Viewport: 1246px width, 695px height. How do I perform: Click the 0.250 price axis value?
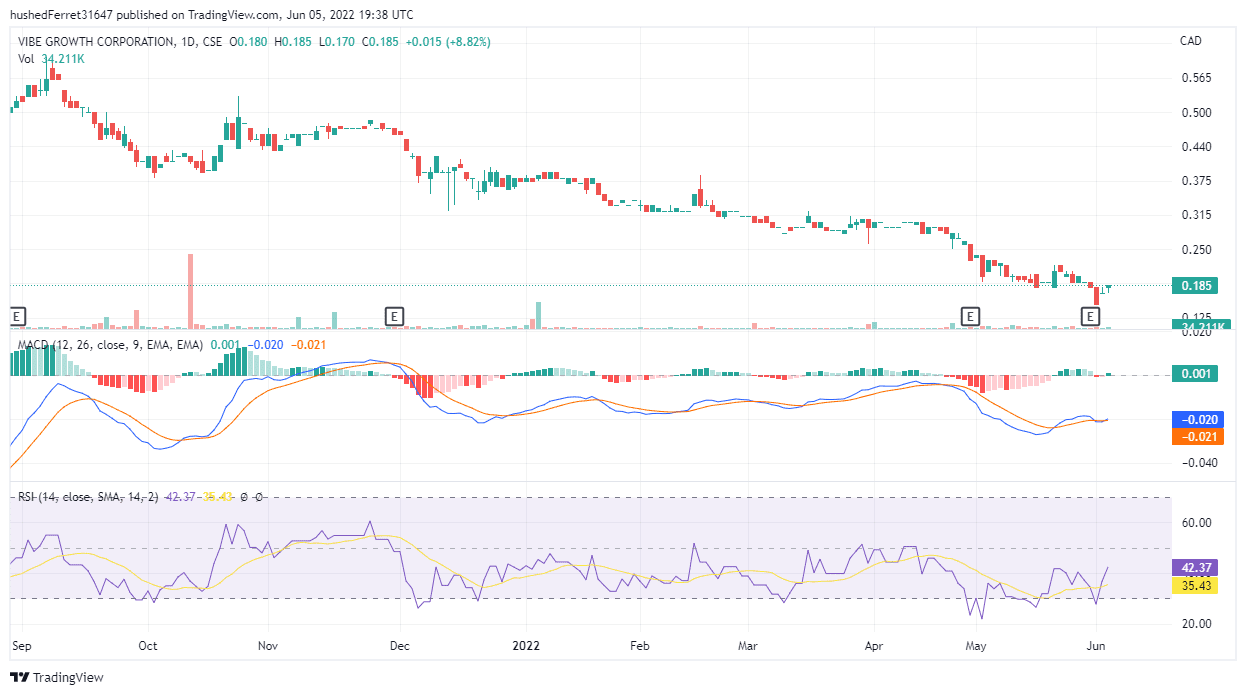point(1196,250)
